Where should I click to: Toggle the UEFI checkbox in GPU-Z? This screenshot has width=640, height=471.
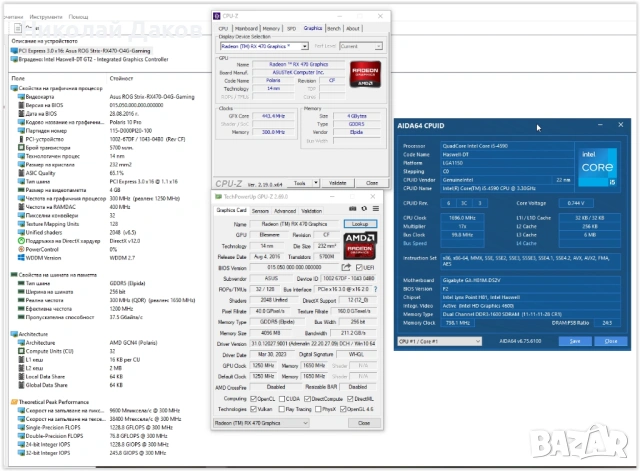[x=359, y=267]
